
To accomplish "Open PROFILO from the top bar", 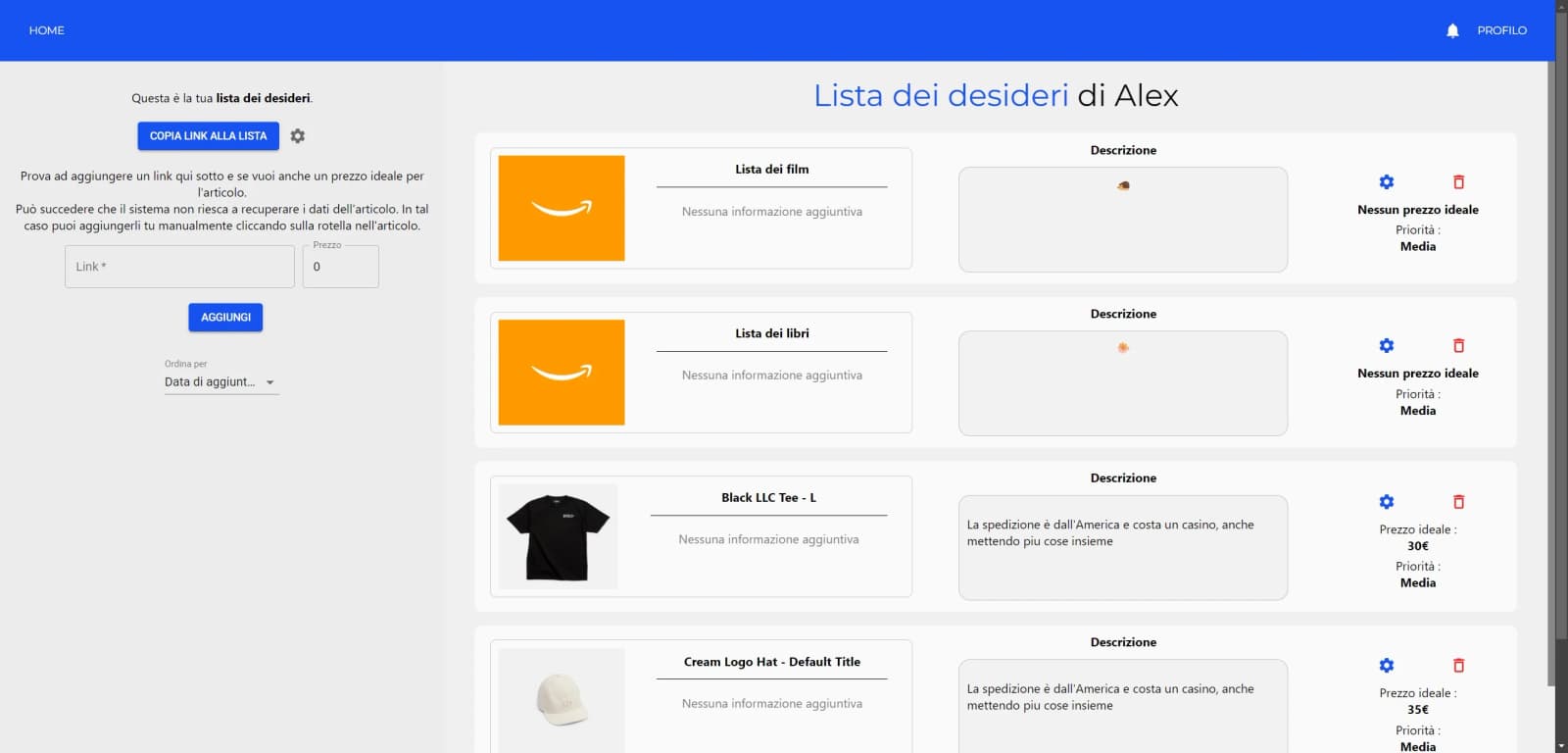I will pos(1501,30).
